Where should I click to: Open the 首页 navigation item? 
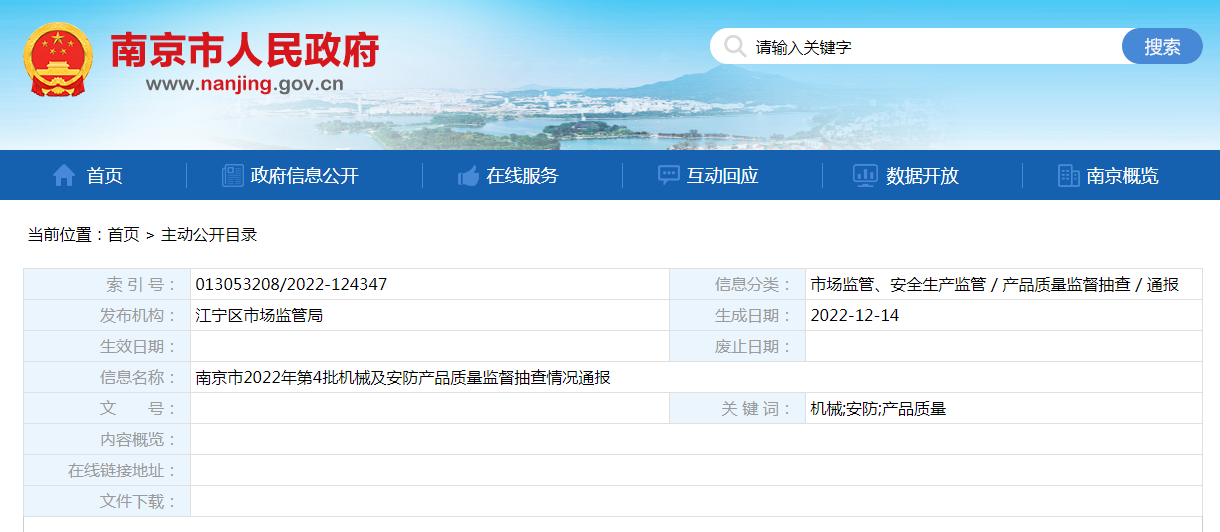coord(105,176)
